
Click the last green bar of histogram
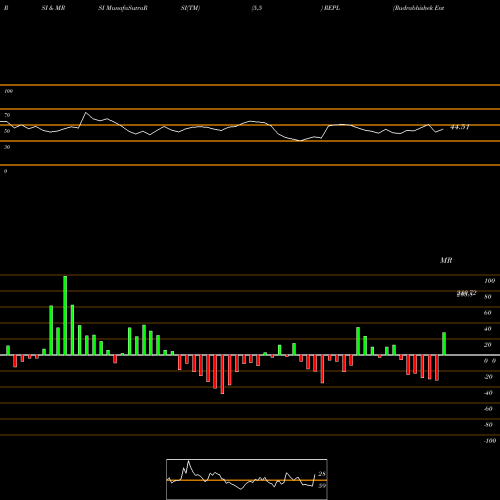[444, 344]
